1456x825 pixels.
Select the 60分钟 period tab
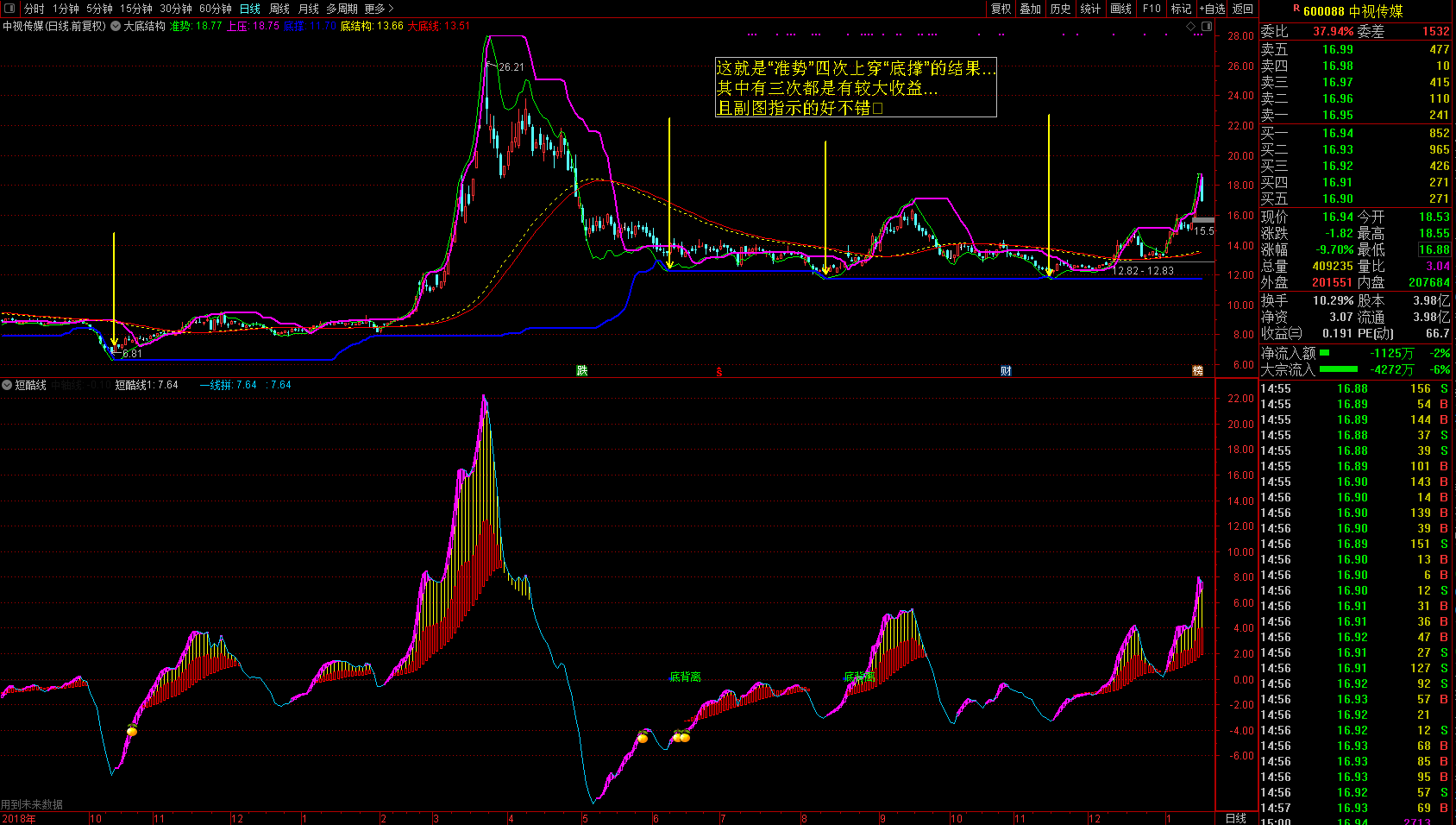coord(215,9)
